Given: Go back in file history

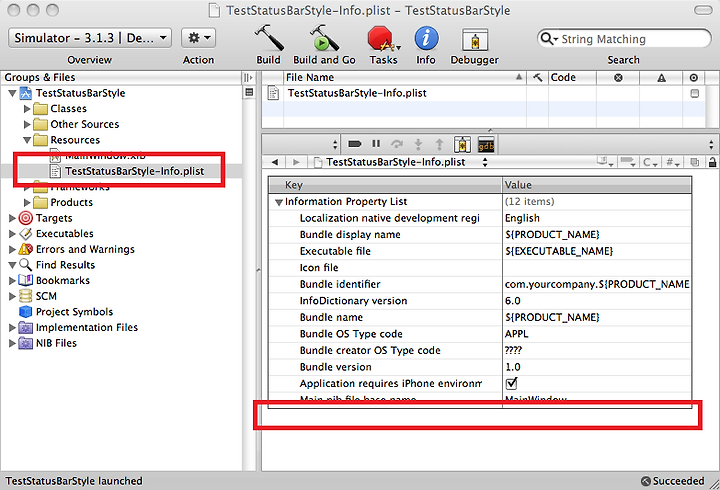Looking at the screenshot, I should [x=275, y=162].
